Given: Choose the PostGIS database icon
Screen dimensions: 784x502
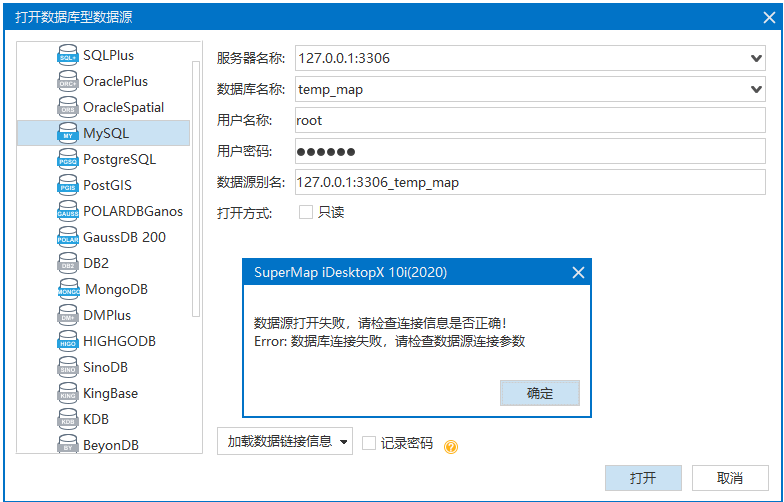Looking at the screenshot, I should [x=68, y=185].
